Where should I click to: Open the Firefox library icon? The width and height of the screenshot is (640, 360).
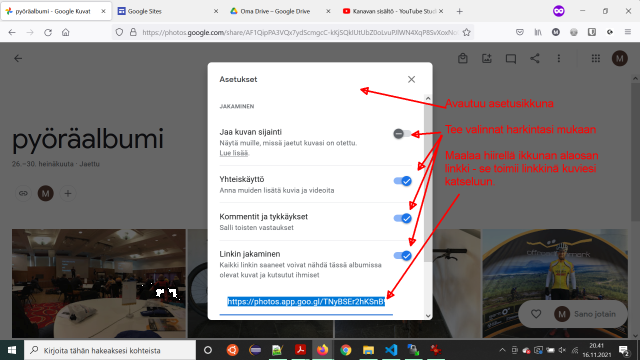pyautogui.click(x=538, y=32)
